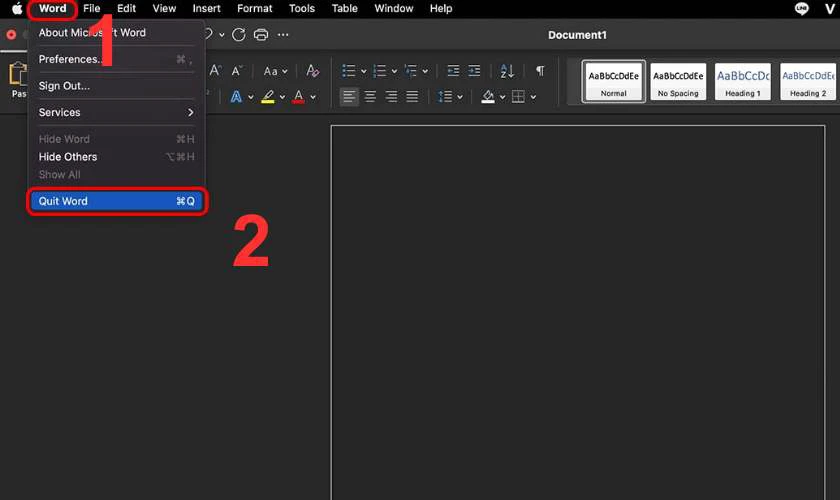This screenshot has height=500, width=840.
Task: Click the Print icon in the quick toolbar
Action: 261,35
